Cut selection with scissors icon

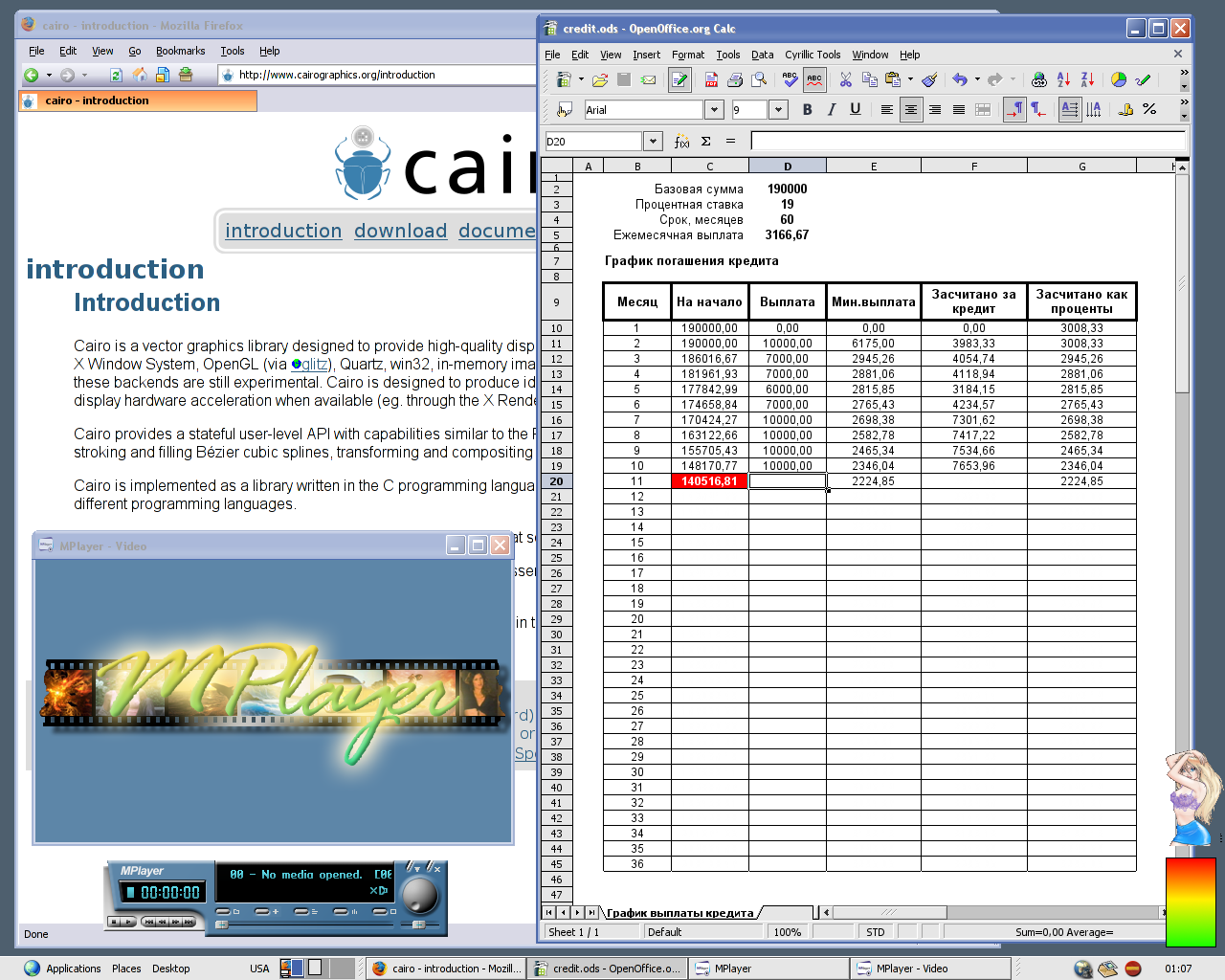(x=845, y=80)
